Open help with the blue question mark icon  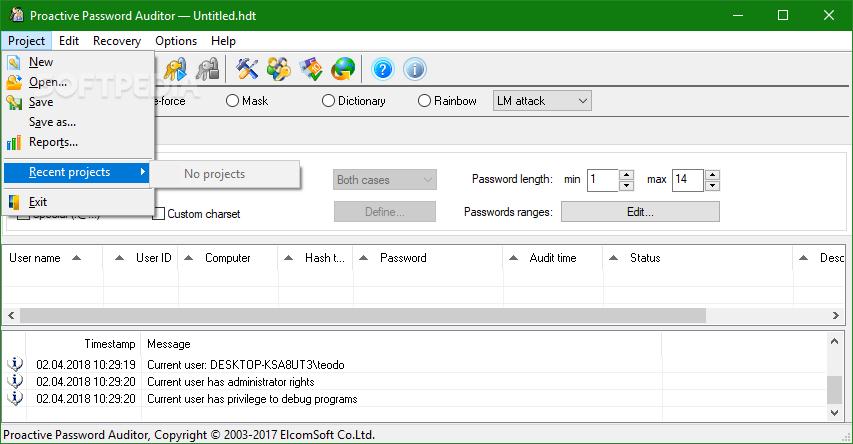382,69
